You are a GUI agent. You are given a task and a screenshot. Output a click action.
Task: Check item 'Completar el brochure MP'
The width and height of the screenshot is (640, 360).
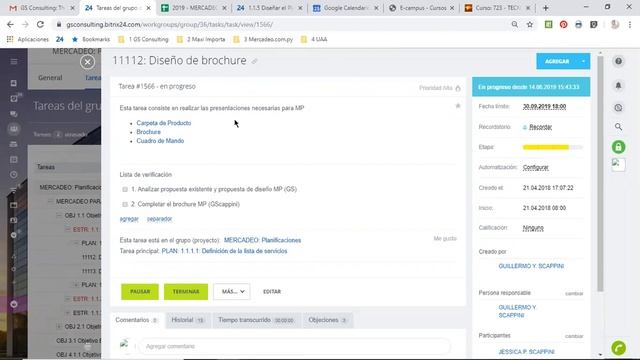pyautogui.click(x=125, y=204)
